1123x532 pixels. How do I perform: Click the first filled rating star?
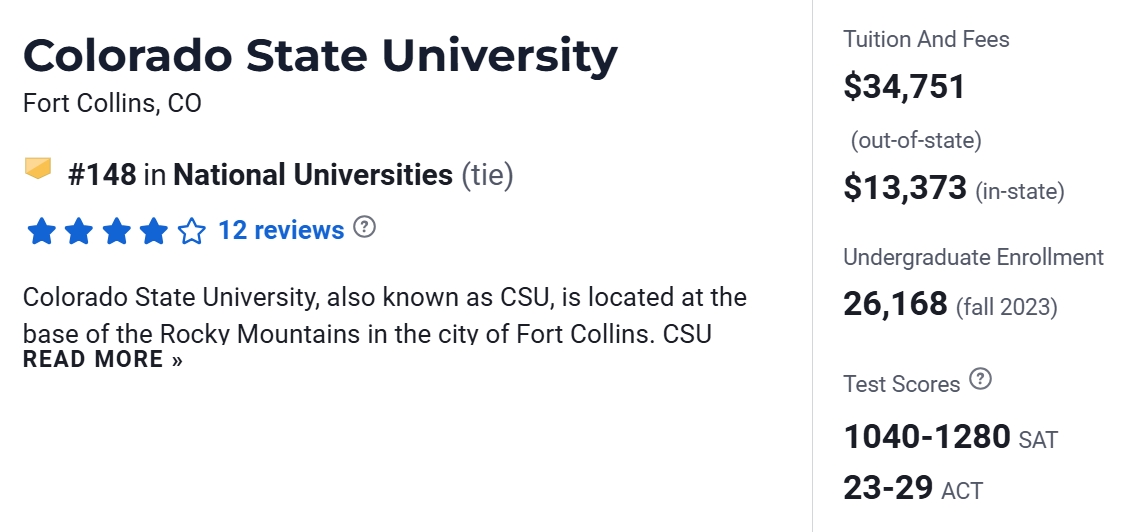pyautogui.click(x=41, y=232)
